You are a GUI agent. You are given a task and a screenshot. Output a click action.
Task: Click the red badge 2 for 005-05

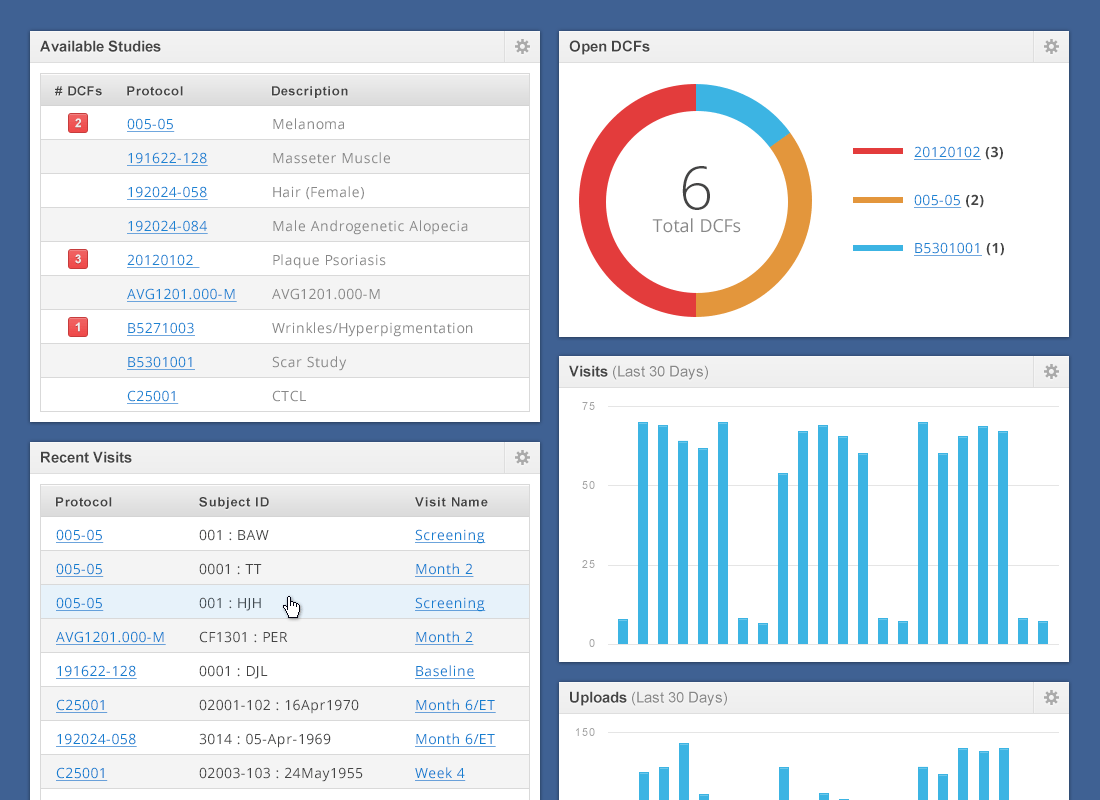[x=78, y=124]
